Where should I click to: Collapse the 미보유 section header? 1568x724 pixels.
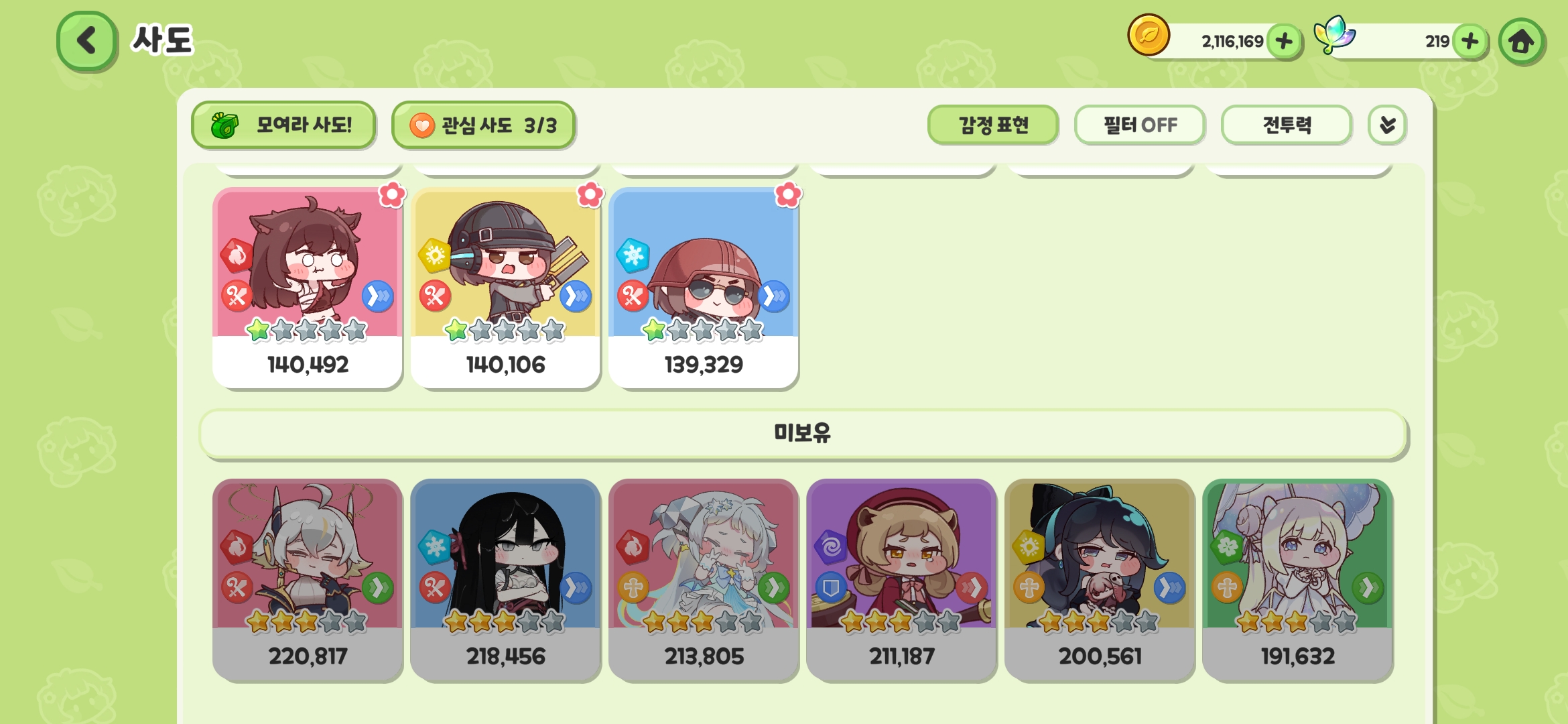click(803, 434)
